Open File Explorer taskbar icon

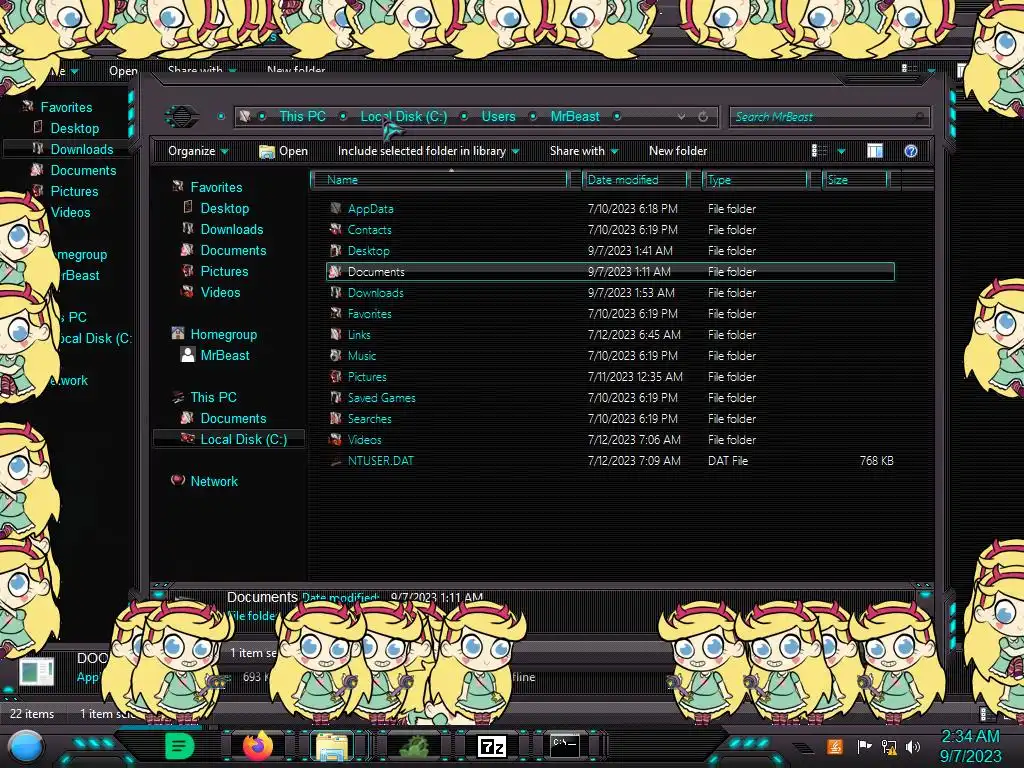[332, 746]
